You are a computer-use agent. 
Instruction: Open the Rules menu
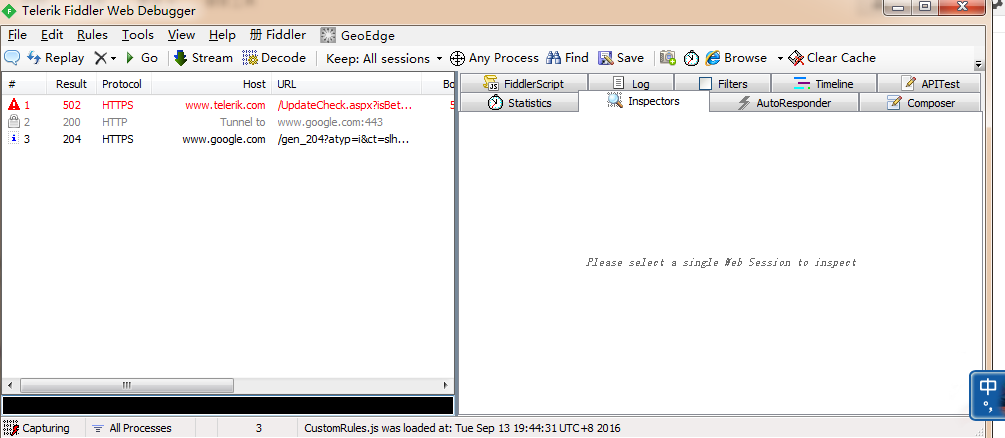[92, 34]
